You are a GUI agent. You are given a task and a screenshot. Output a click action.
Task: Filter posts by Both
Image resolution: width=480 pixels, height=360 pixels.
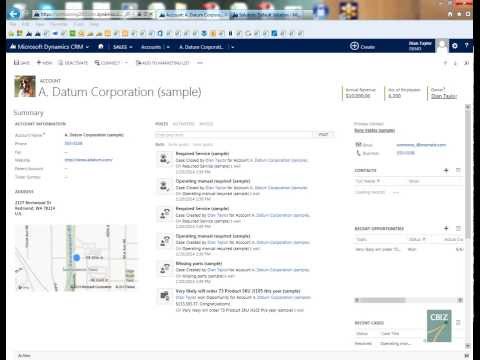(x=160, y=144)
